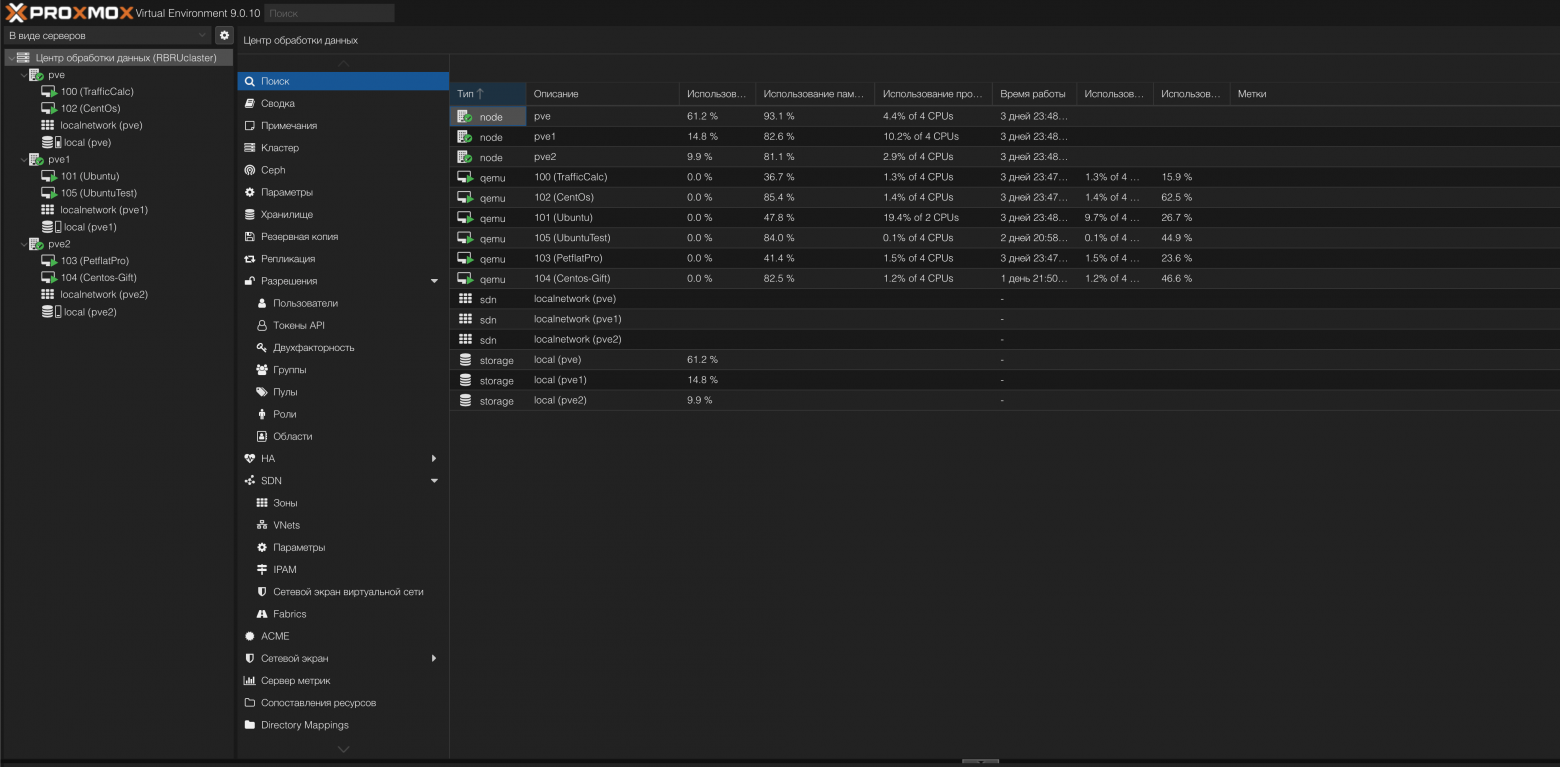Sort by Использование памяти column header
The width and height of the screenshot is (1560, 767).
coord(814,94)
